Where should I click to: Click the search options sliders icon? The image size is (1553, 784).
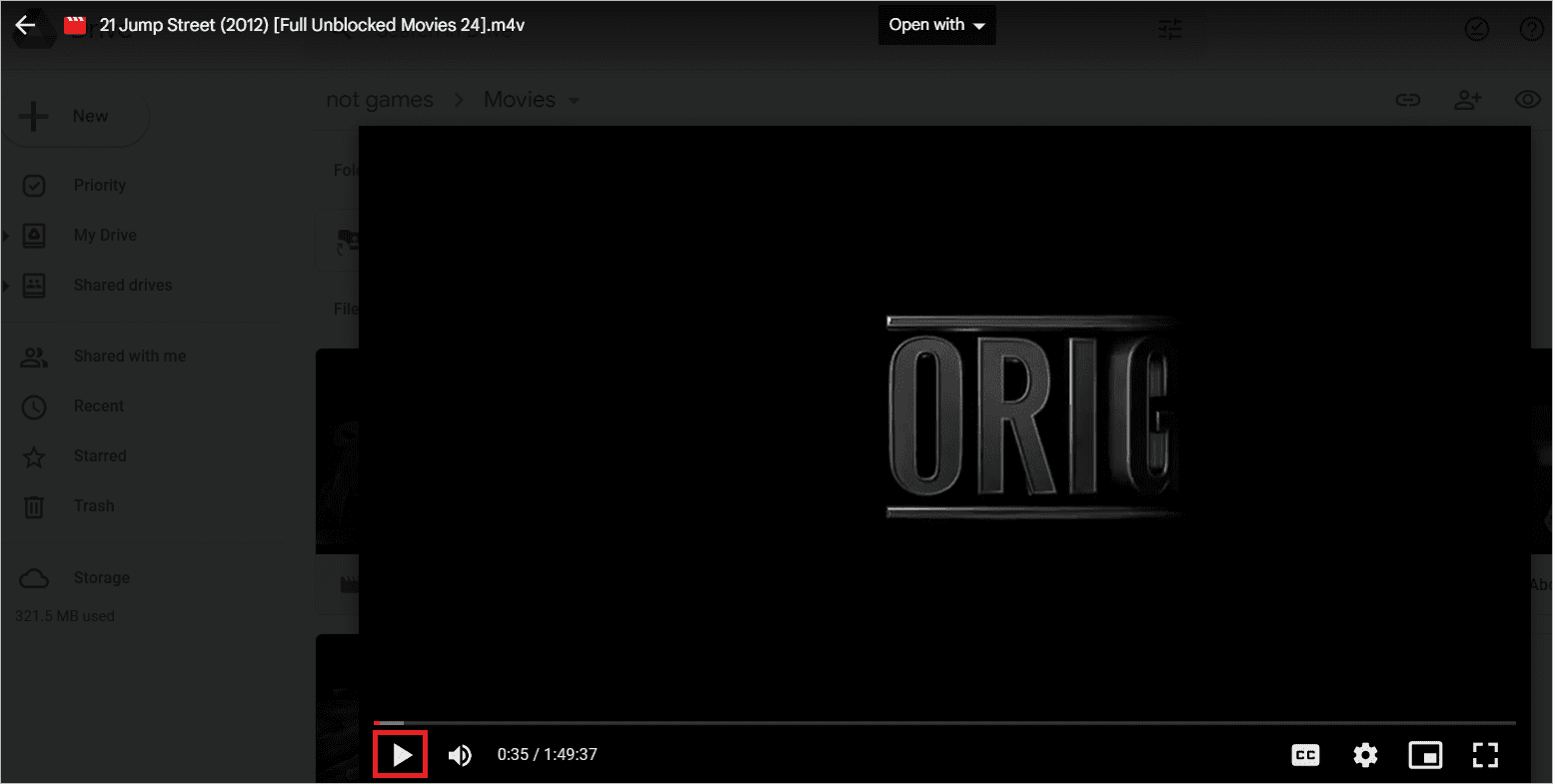(1170, 30)
